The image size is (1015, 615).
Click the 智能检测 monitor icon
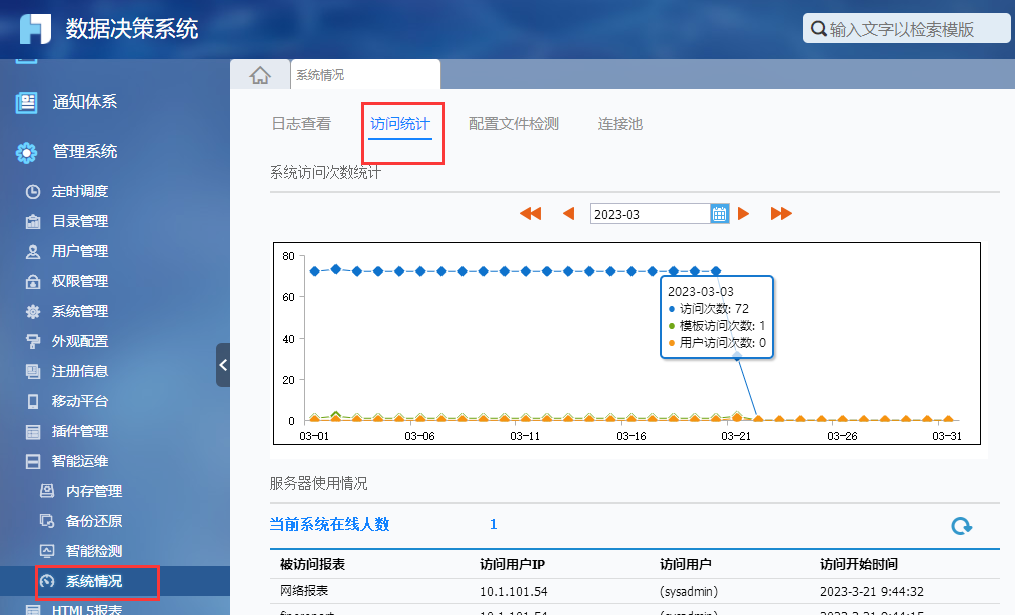pos(47,551)
